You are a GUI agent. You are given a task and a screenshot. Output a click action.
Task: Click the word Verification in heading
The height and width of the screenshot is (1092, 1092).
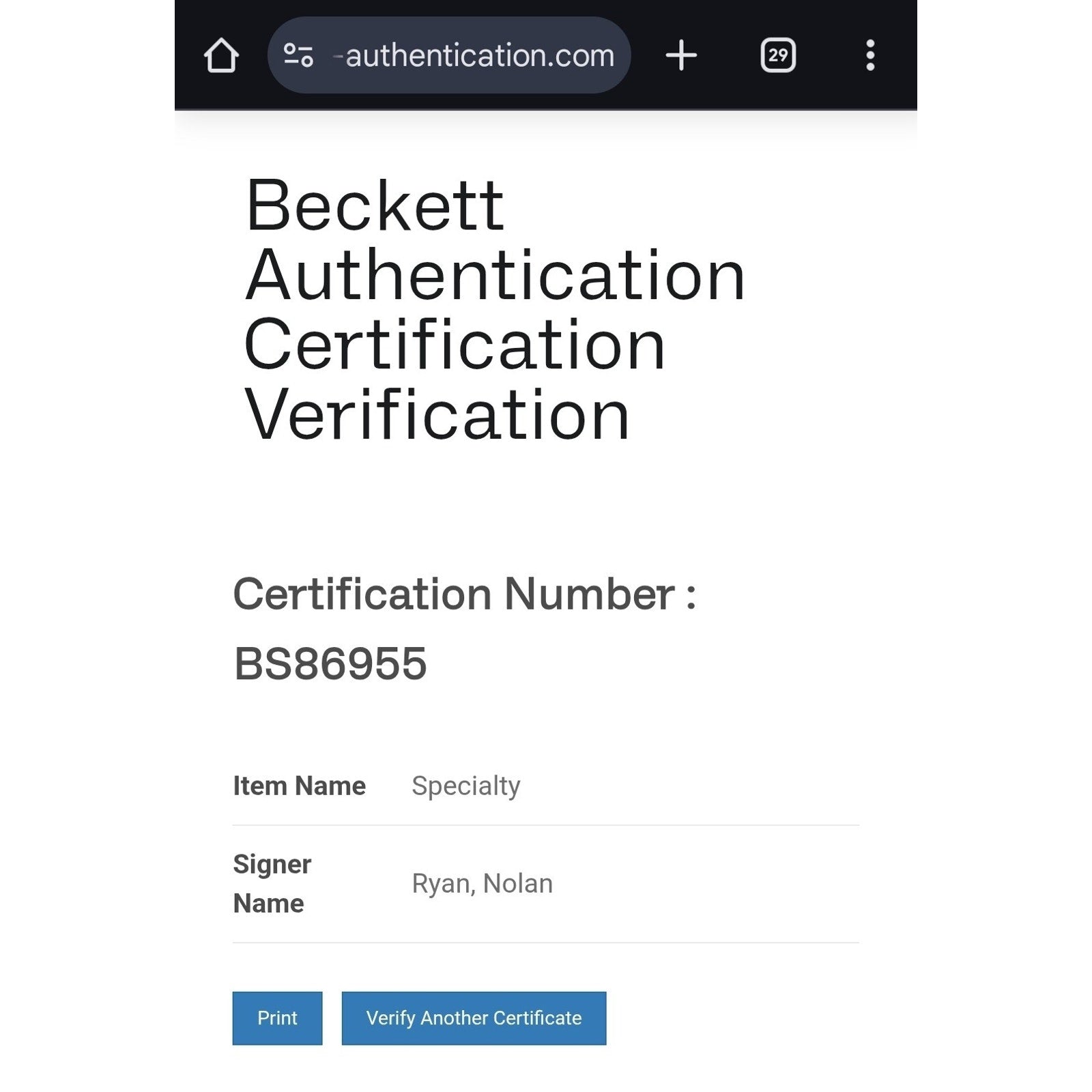437,415
